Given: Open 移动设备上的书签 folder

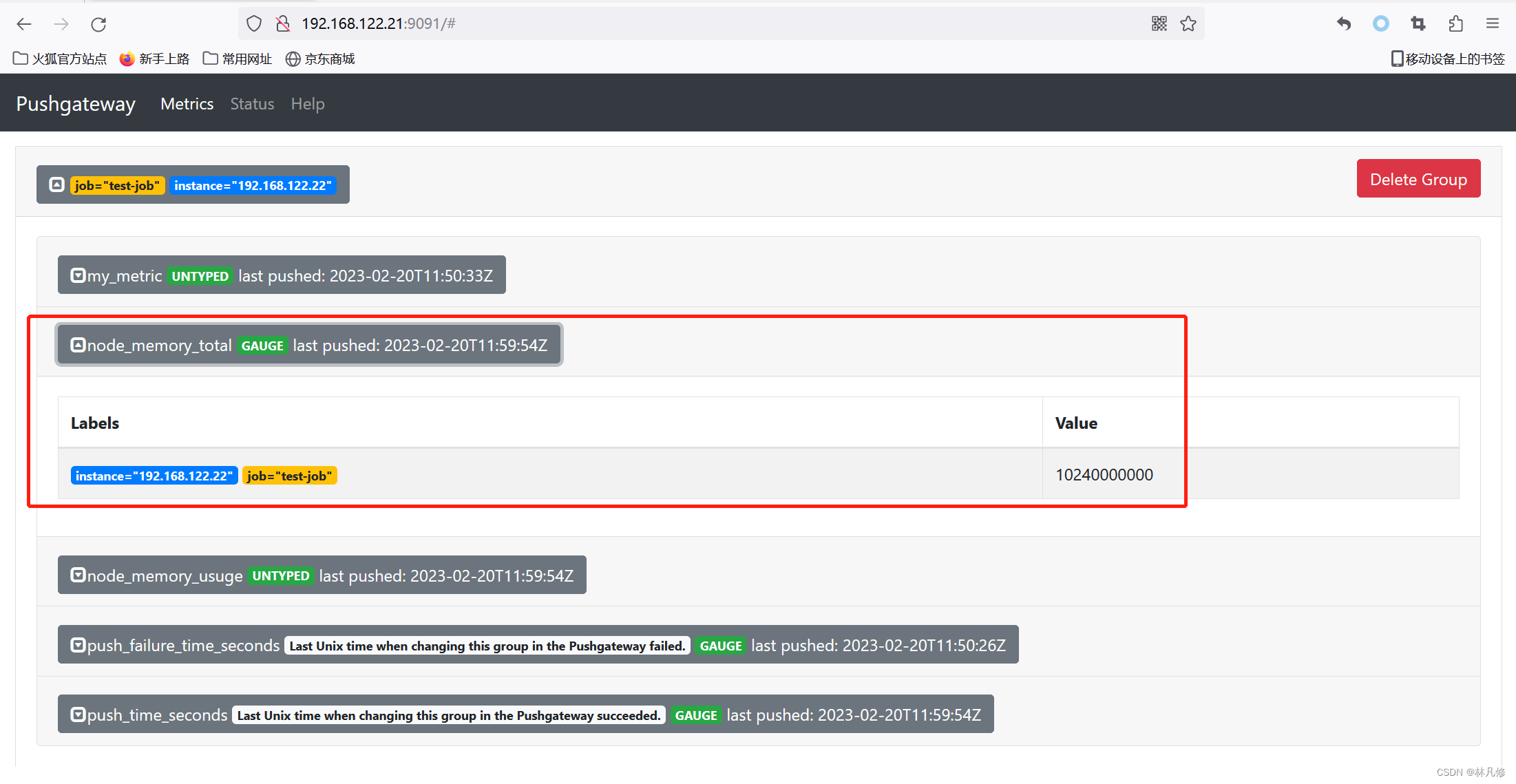Looking at the screenshot, I should tap(1448, 59).
